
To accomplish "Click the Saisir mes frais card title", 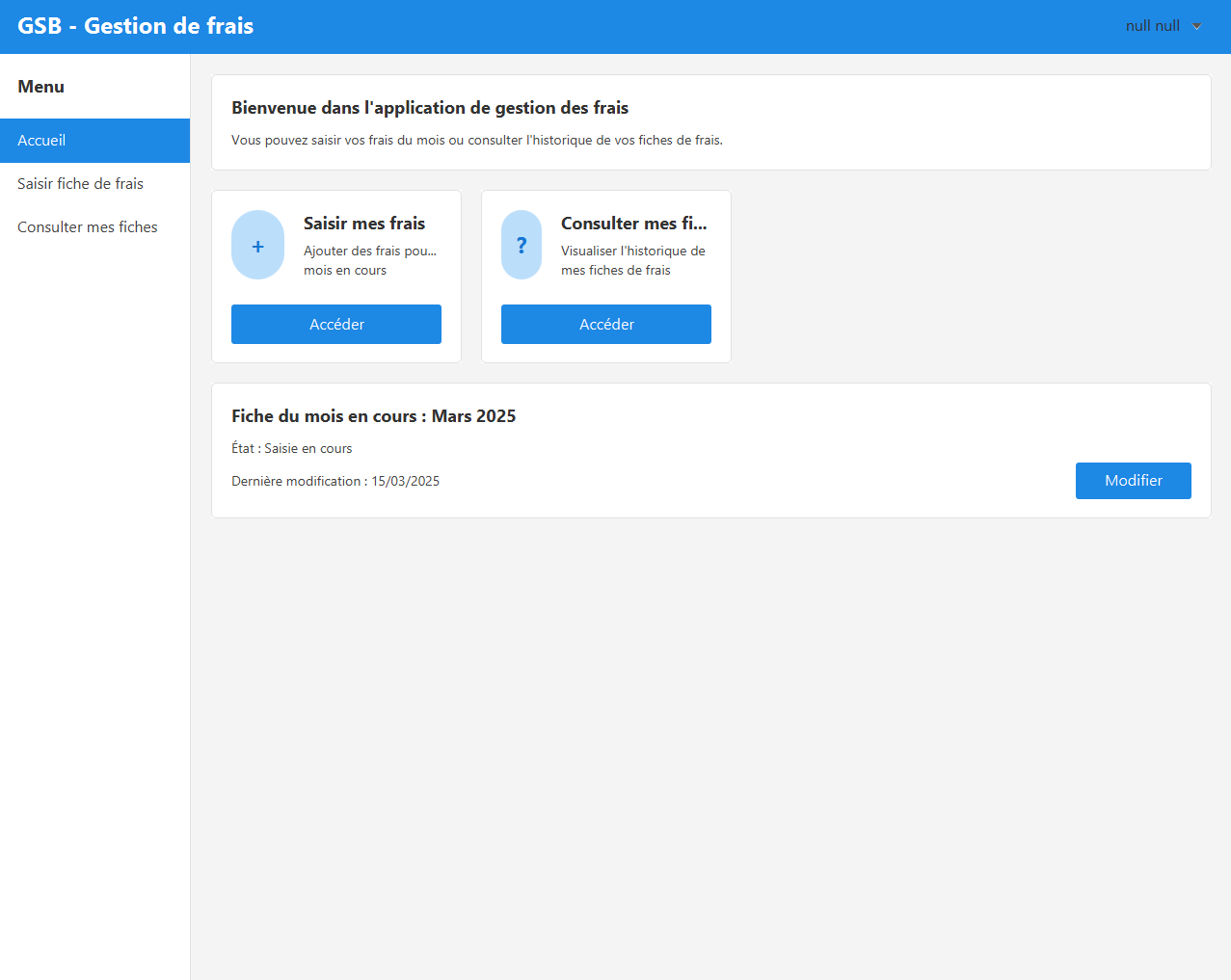I will pos(364,224).
